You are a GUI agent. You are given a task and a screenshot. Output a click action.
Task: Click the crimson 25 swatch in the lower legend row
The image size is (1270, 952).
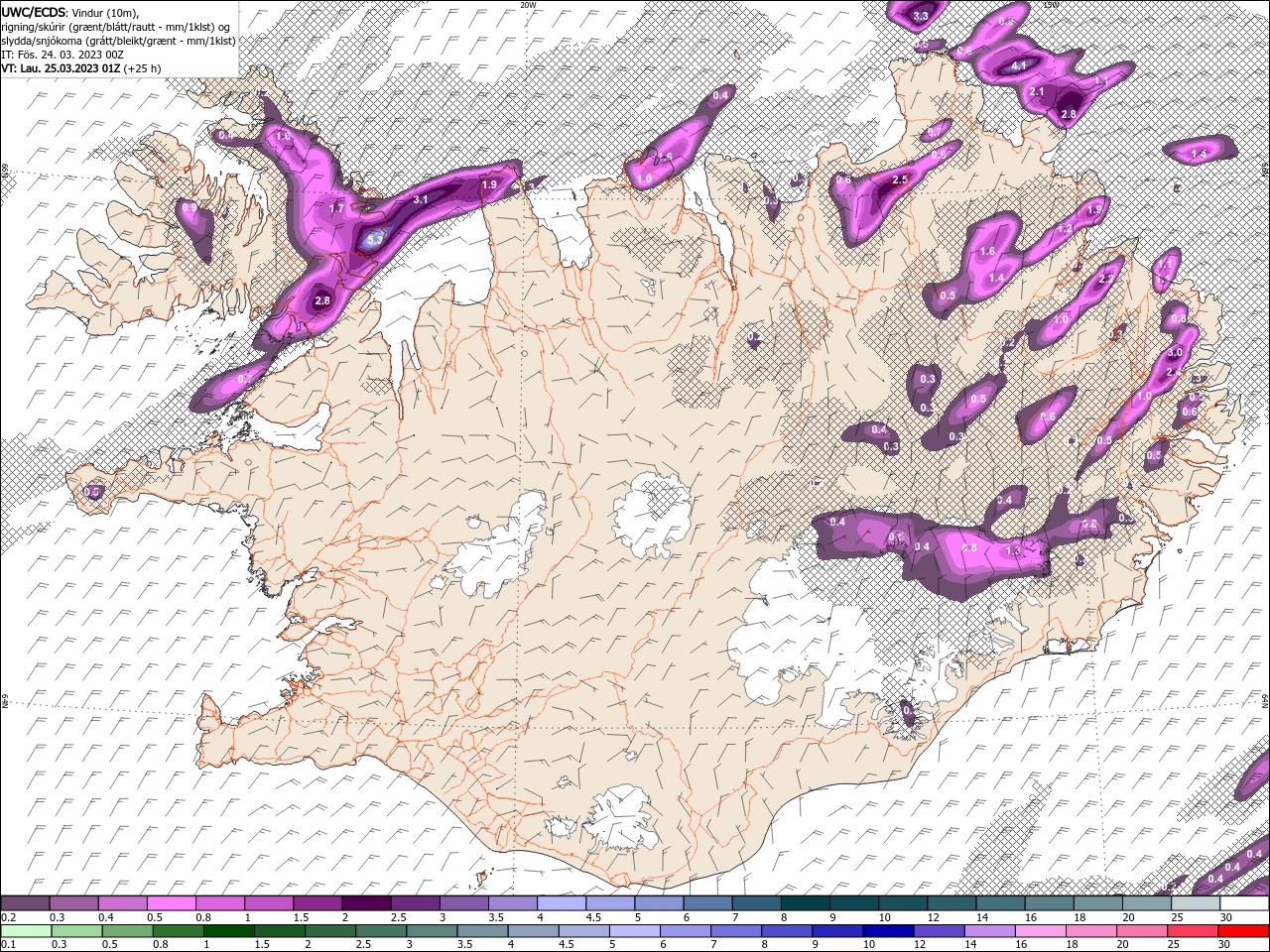pos(1193,930)
